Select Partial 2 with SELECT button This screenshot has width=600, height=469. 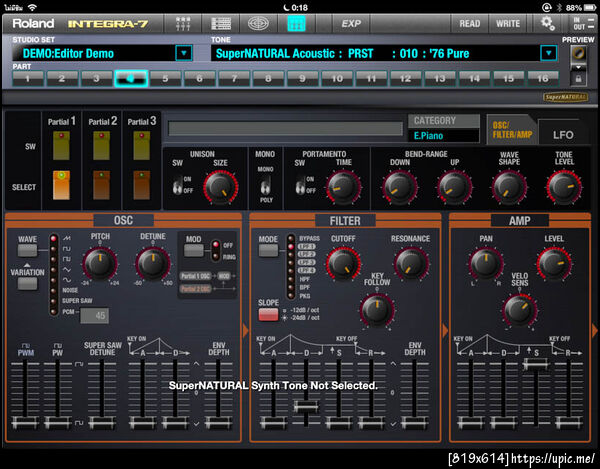pyautogui.click(x=101, y=185)
